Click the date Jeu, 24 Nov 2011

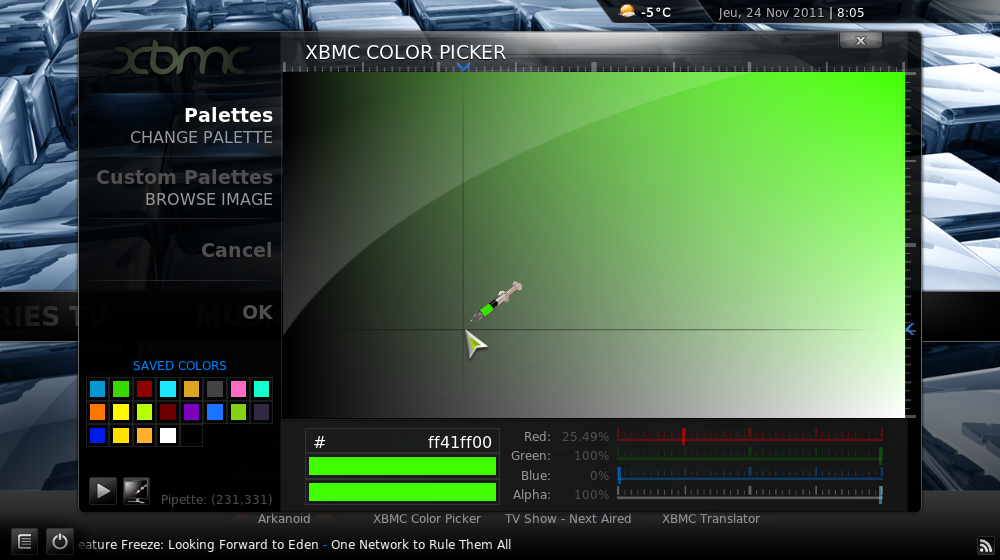click(771, 13)
